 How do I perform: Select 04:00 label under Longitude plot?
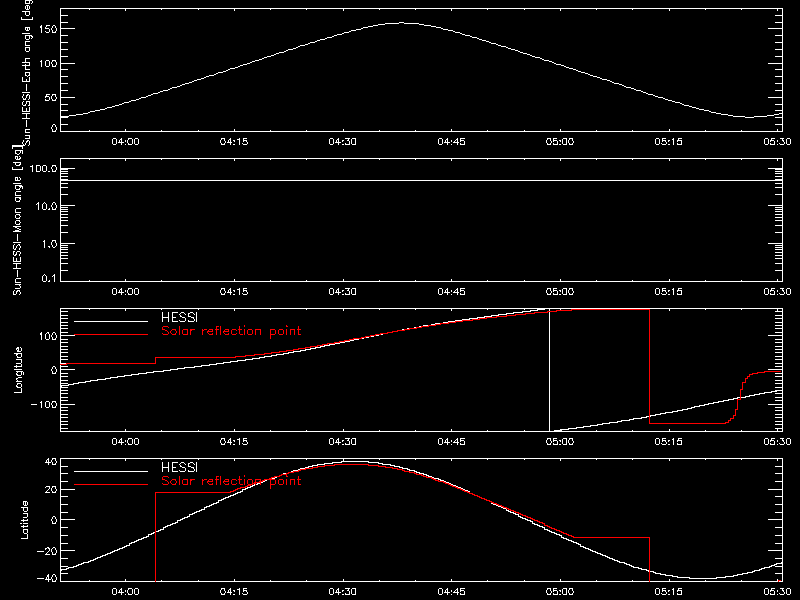125,441
